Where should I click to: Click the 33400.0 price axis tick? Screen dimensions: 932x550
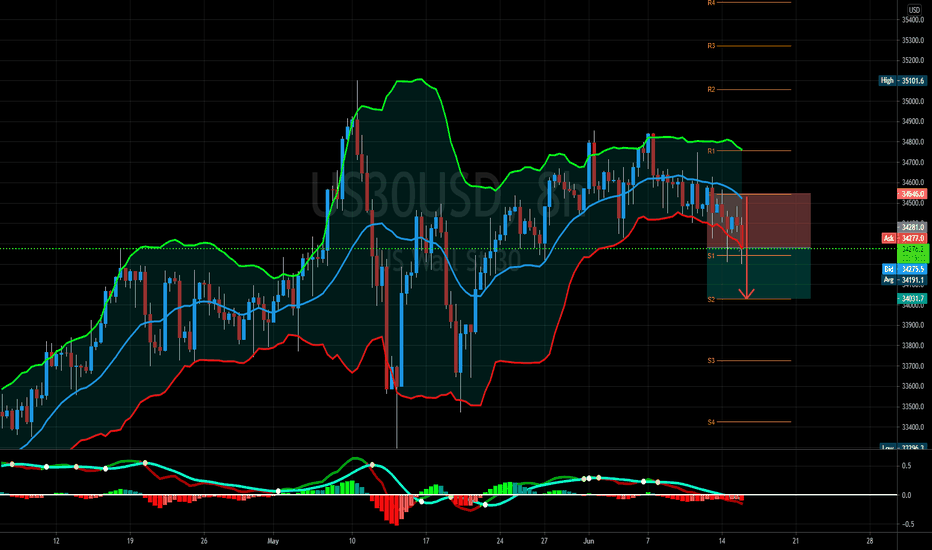[x=913, y=427]
